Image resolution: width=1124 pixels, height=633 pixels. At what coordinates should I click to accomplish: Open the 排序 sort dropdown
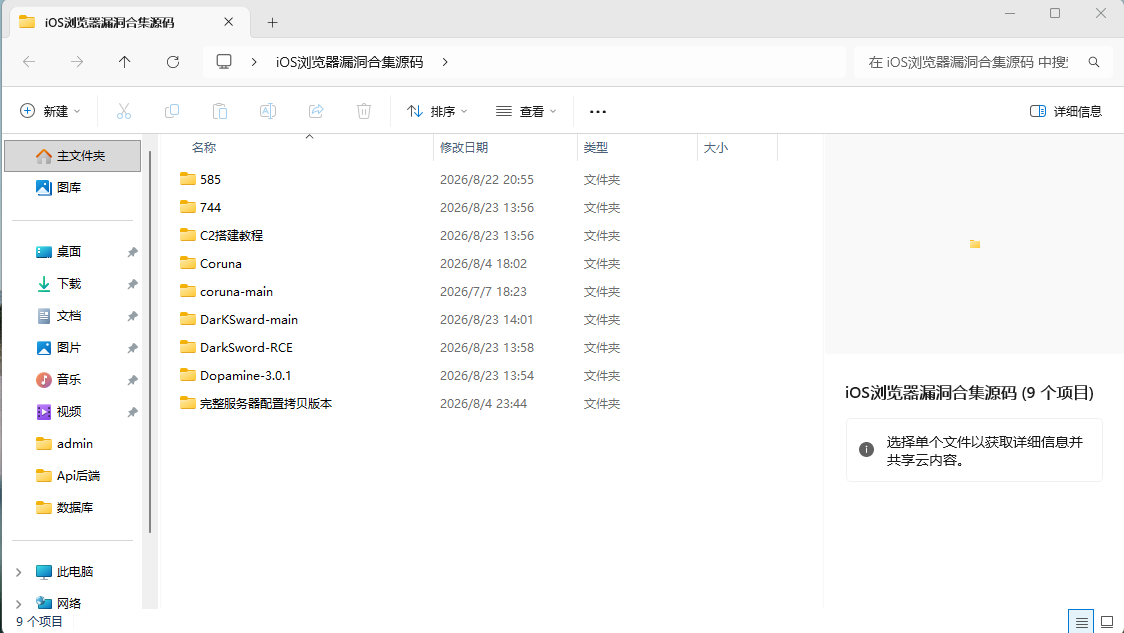pyautogui.click(x=437, y=111)
